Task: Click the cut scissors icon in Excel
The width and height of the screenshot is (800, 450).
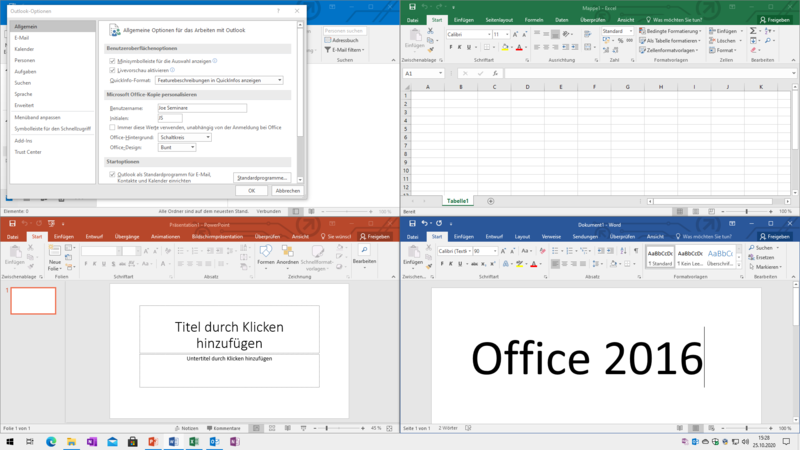Action: [x=431, y=31]
